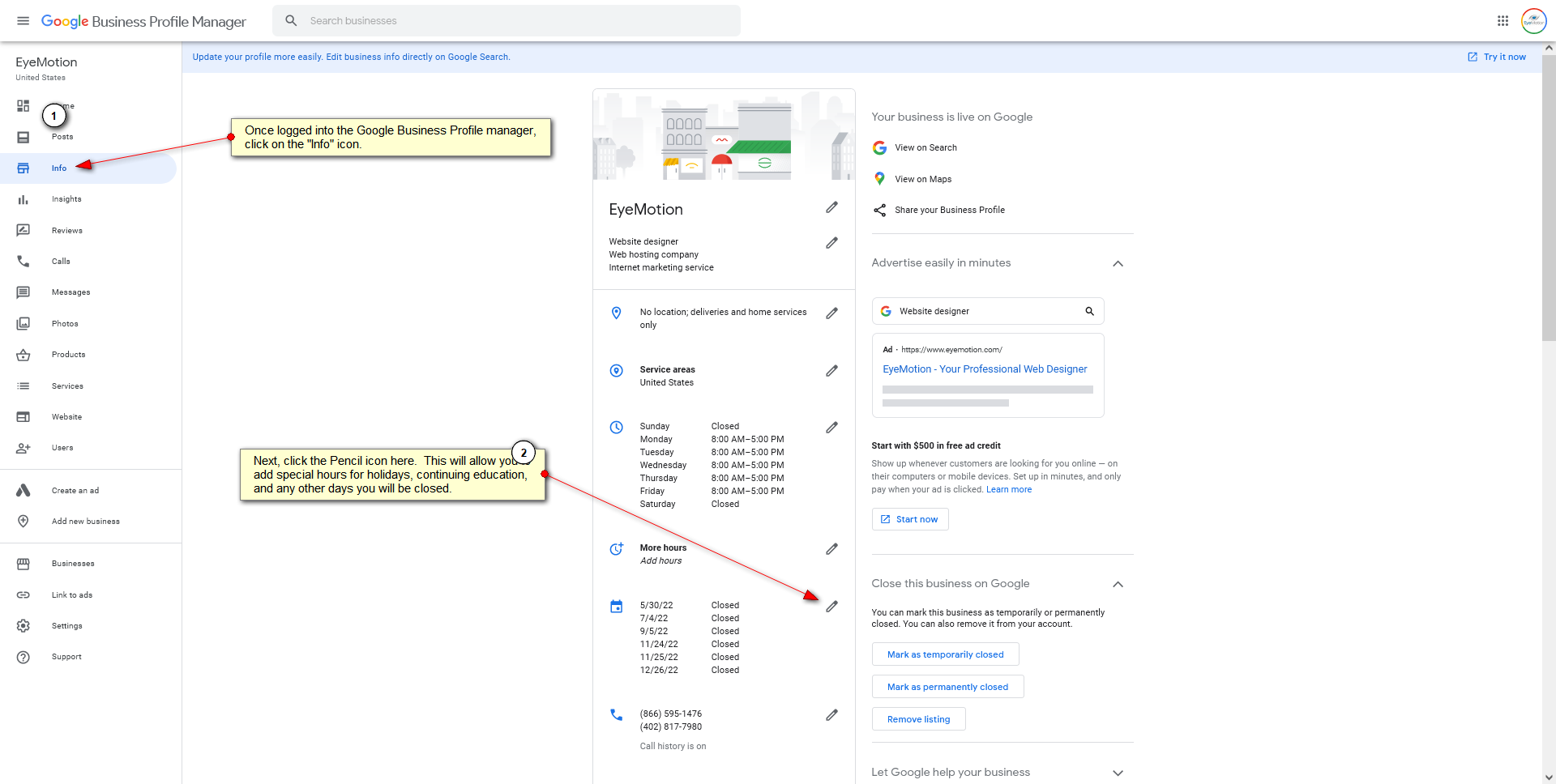
Task: Edit regular business hours pencil
Action: [831, 428]
